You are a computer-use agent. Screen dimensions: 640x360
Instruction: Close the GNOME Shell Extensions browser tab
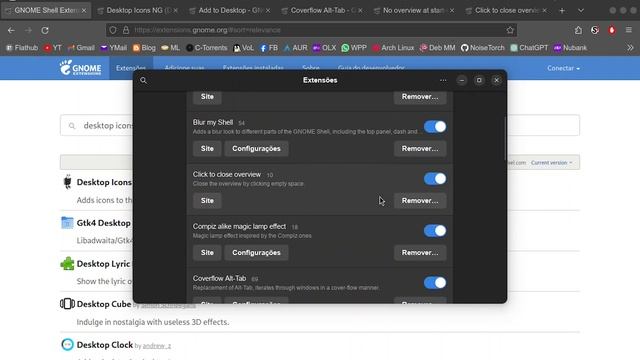coord(84,11)
